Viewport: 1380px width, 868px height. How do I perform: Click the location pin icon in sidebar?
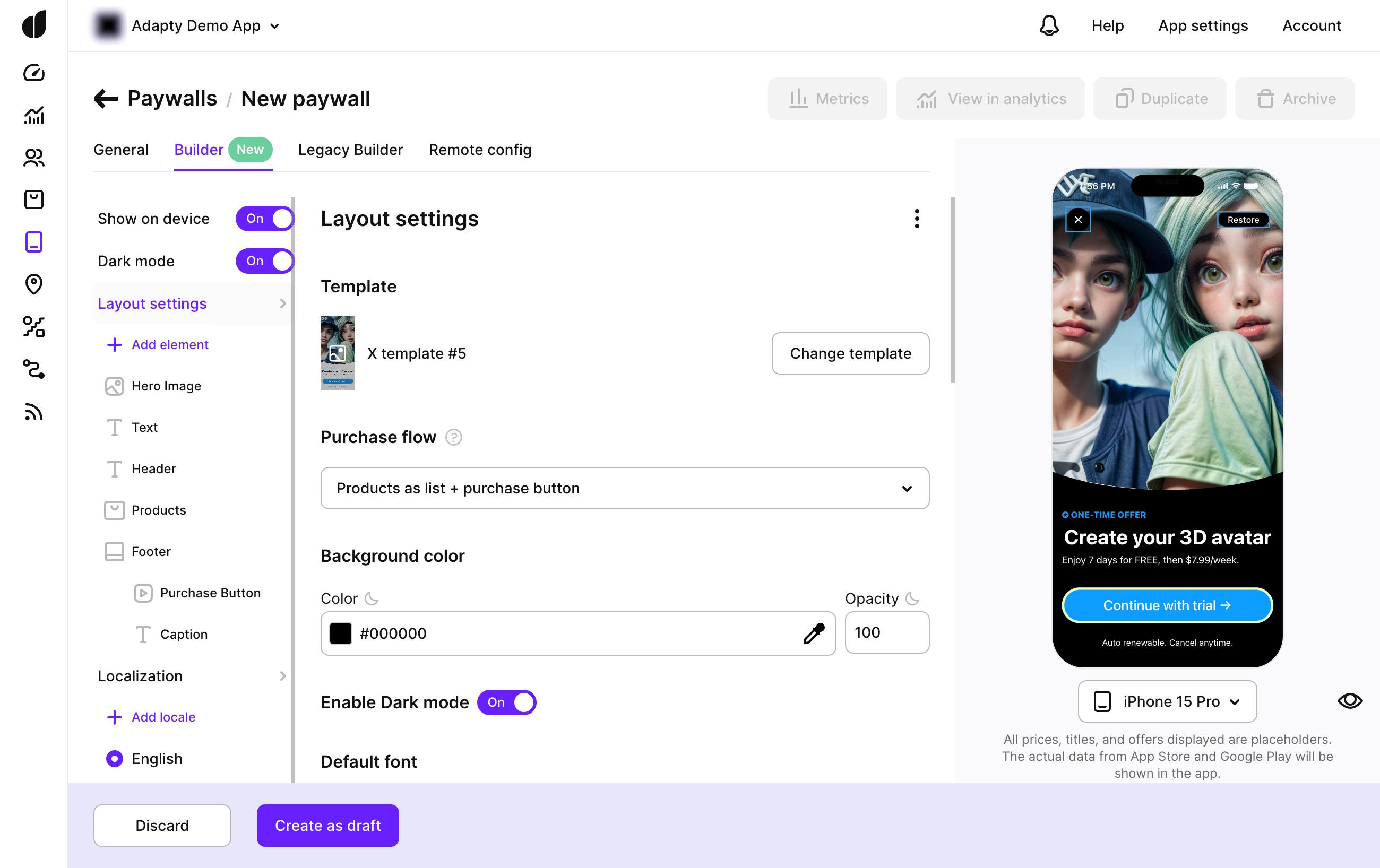pos(34,284)
